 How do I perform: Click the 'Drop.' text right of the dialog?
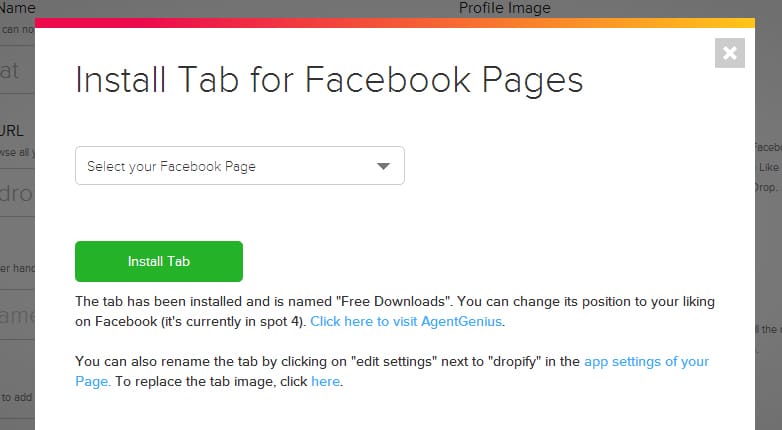767,187
